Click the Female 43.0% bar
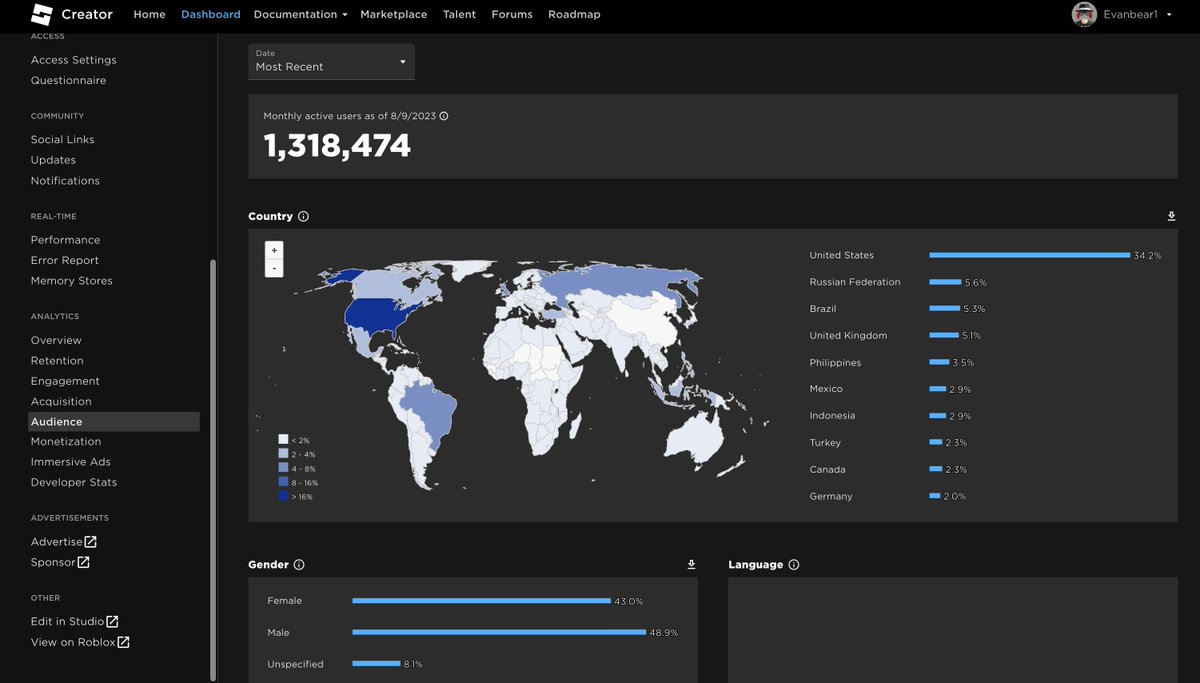This screenshot has width=1200, height=683. pyautogui.click(x=481, y=601)
